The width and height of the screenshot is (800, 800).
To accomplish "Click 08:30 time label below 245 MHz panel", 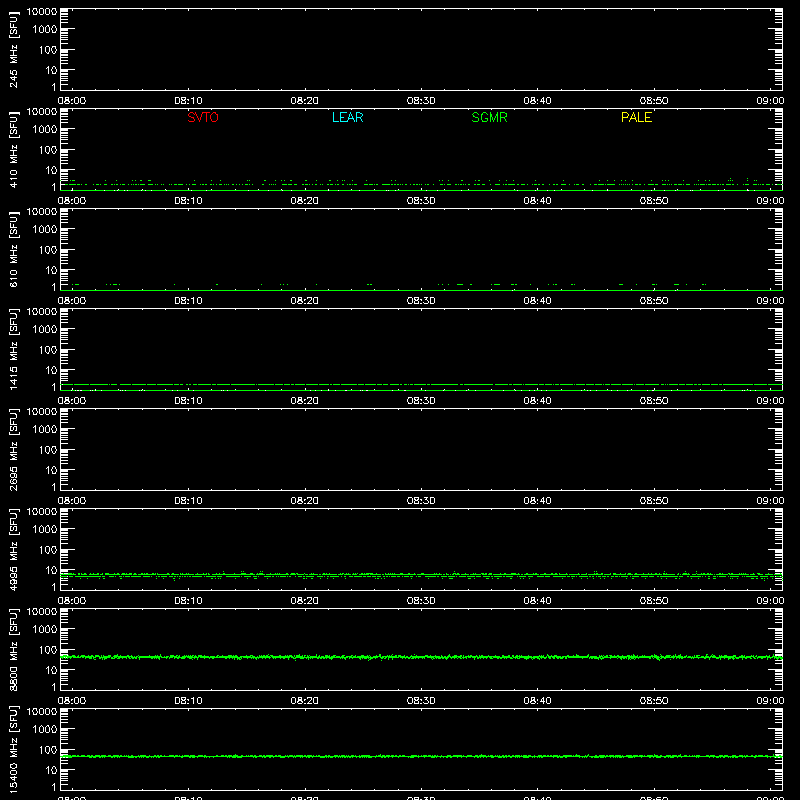I will [421, 101].
